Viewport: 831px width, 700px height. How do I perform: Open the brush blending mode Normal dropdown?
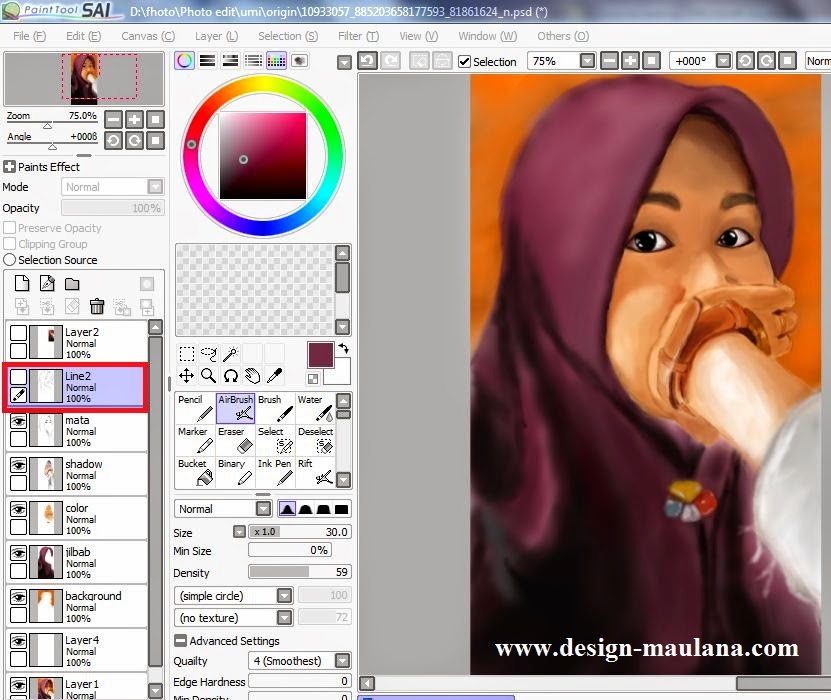pyautogui.click(x=263, y=509)
